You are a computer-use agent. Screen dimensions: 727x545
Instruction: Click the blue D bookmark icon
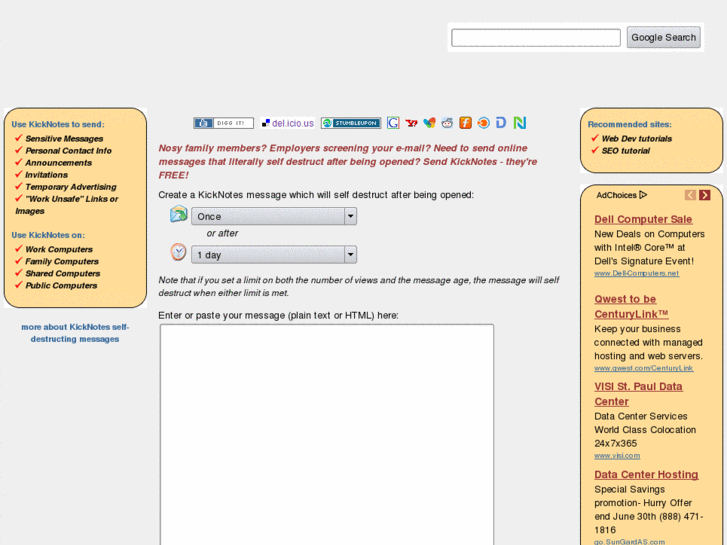click(x=501, y=123)
